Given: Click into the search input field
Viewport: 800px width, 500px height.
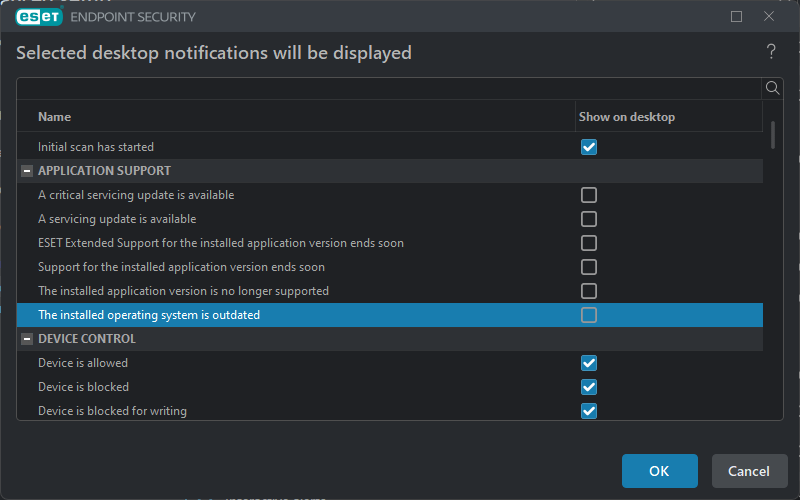Looking at the screenshot, I should pos(390,88).
